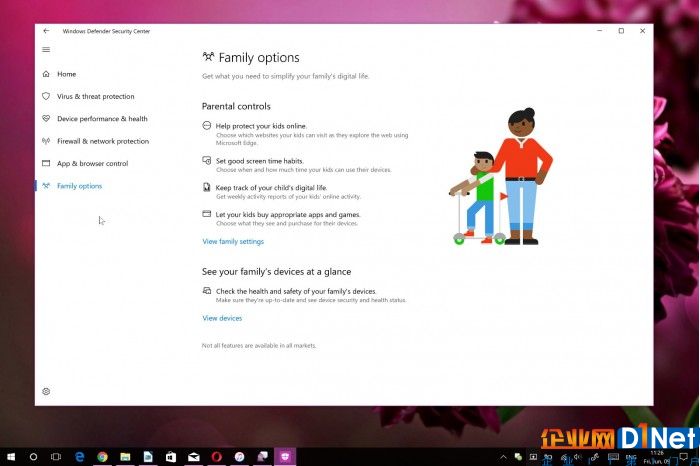Maximize the Windows Defender Security Center window
The image size is (700, 466).
pyautogui.click(x=621, y=31)
